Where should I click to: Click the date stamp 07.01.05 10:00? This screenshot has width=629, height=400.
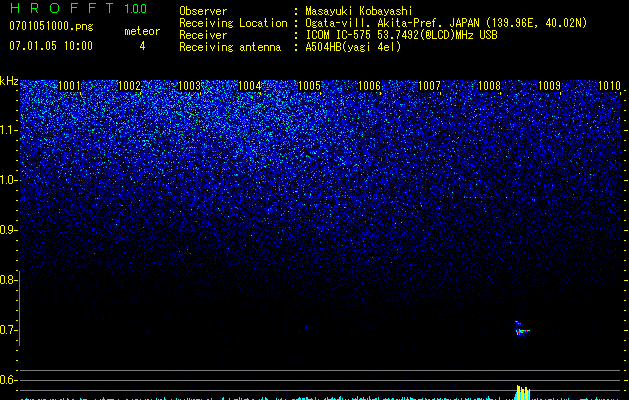point(51,46)
